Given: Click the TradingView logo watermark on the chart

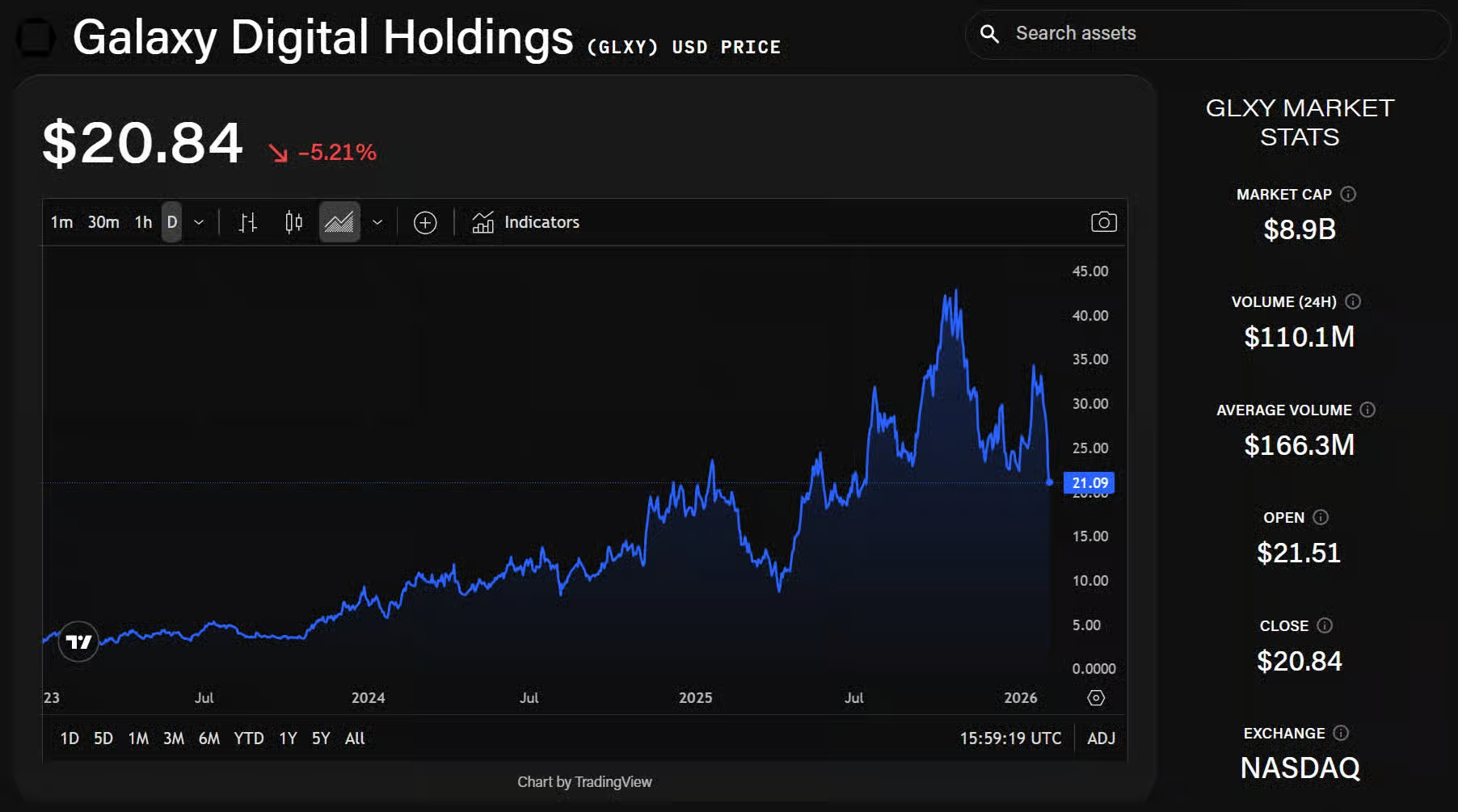Looking at the screenshot, I should pyautogui.click(x=78, y=643).
